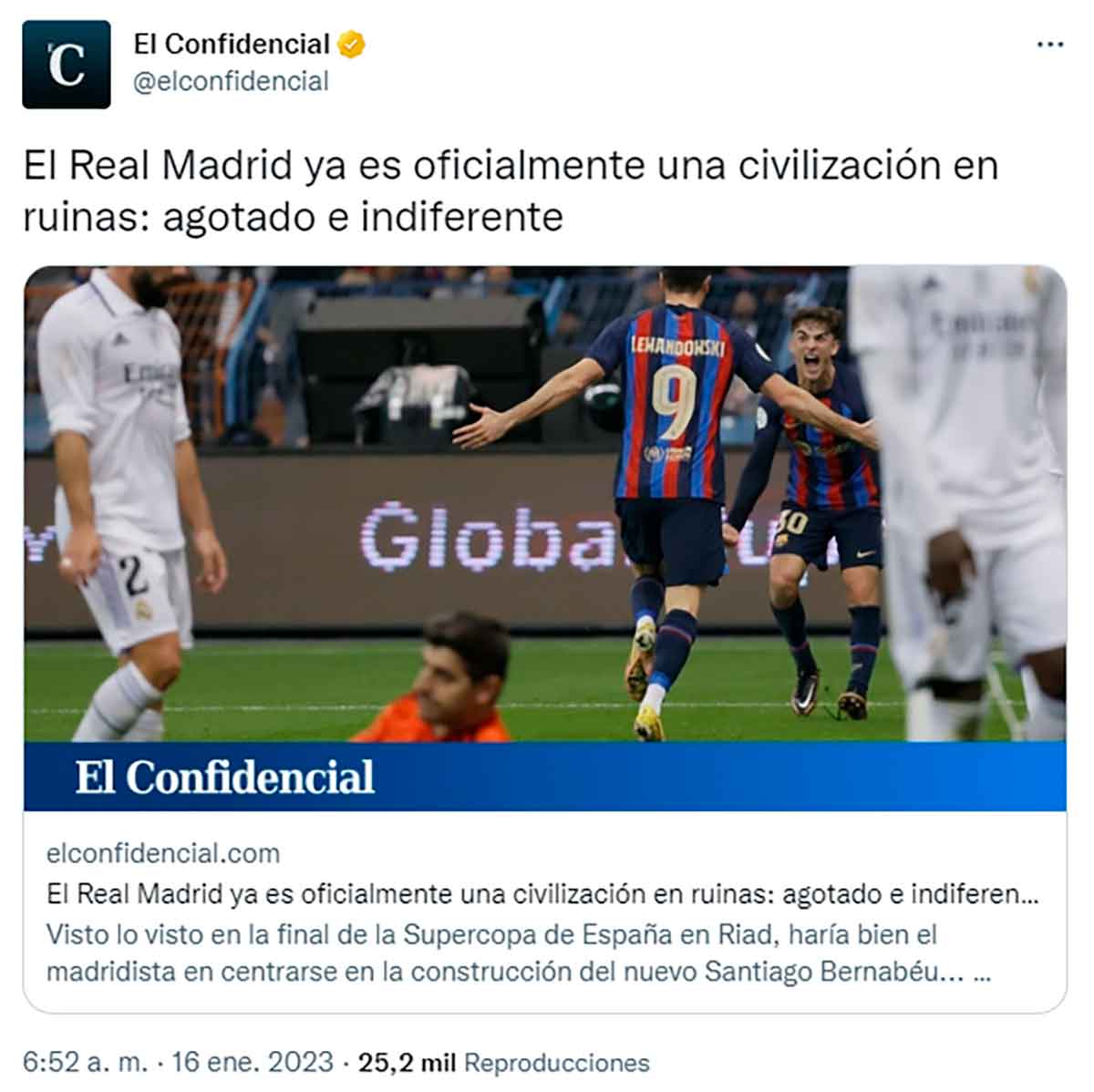
Task: Click the card description about Supercopa de España
Action: click(x=519, y=953)
